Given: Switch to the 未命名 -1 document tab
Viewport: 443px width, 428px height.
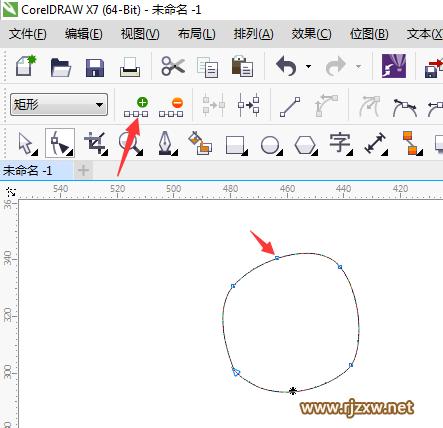Looking at the screenshot, I should pos(27,171).
